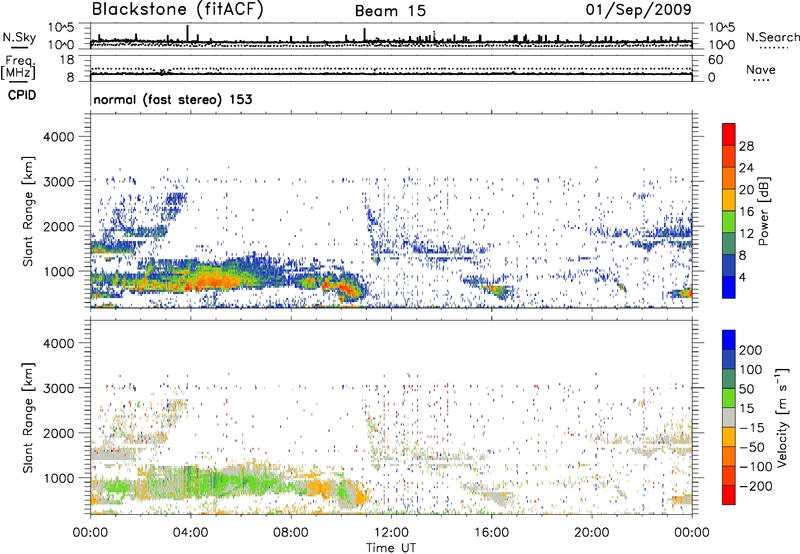Image resolution: width=800 pixels, height=554 pixels.
Task: Click the "N.Search" legend label
Action: [x=772, y=37]
